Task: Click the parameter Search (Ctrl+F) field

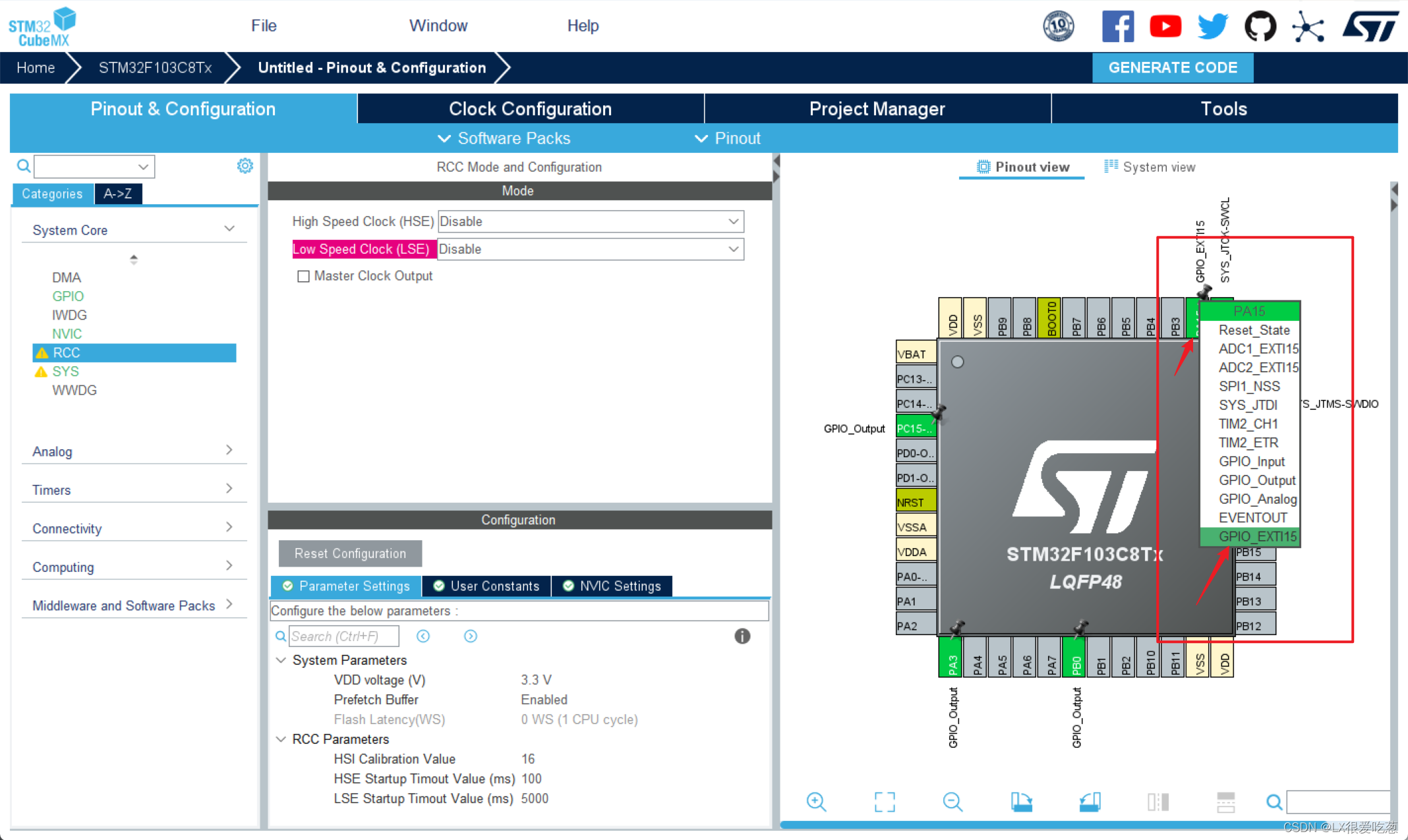Action: pos(344,636)
